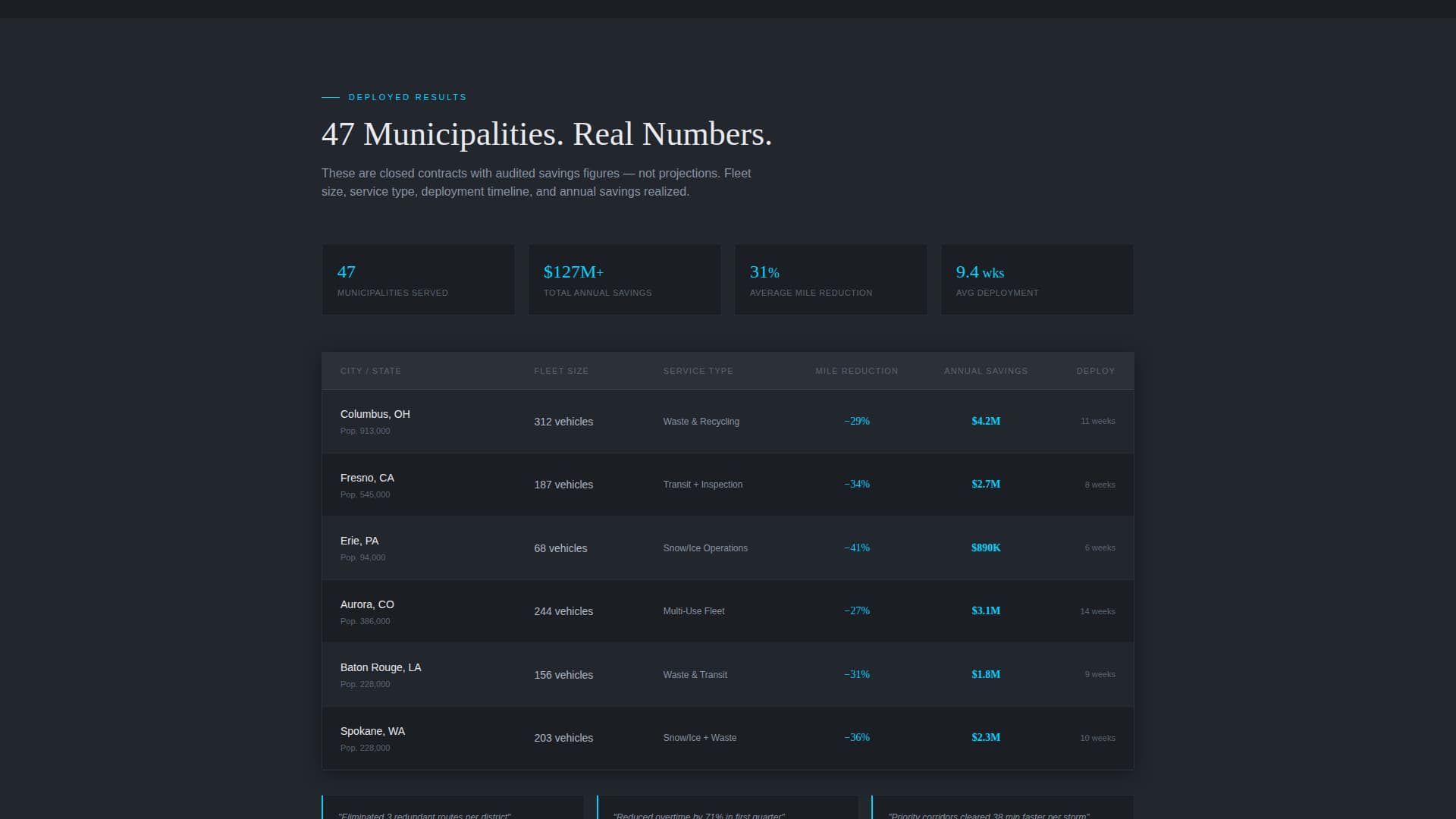Click the 'Transit + Inspection' service type

(703, 485)
